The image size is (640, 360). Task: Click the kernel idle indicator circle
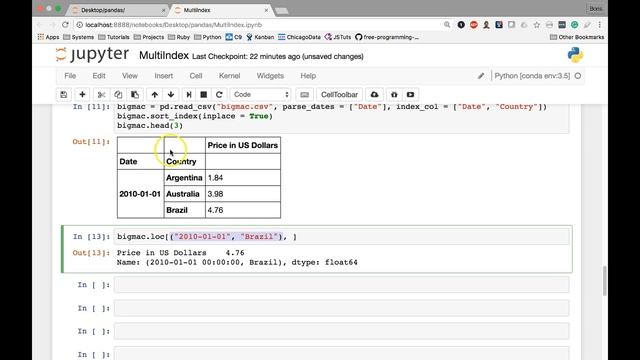coord(578,76)
